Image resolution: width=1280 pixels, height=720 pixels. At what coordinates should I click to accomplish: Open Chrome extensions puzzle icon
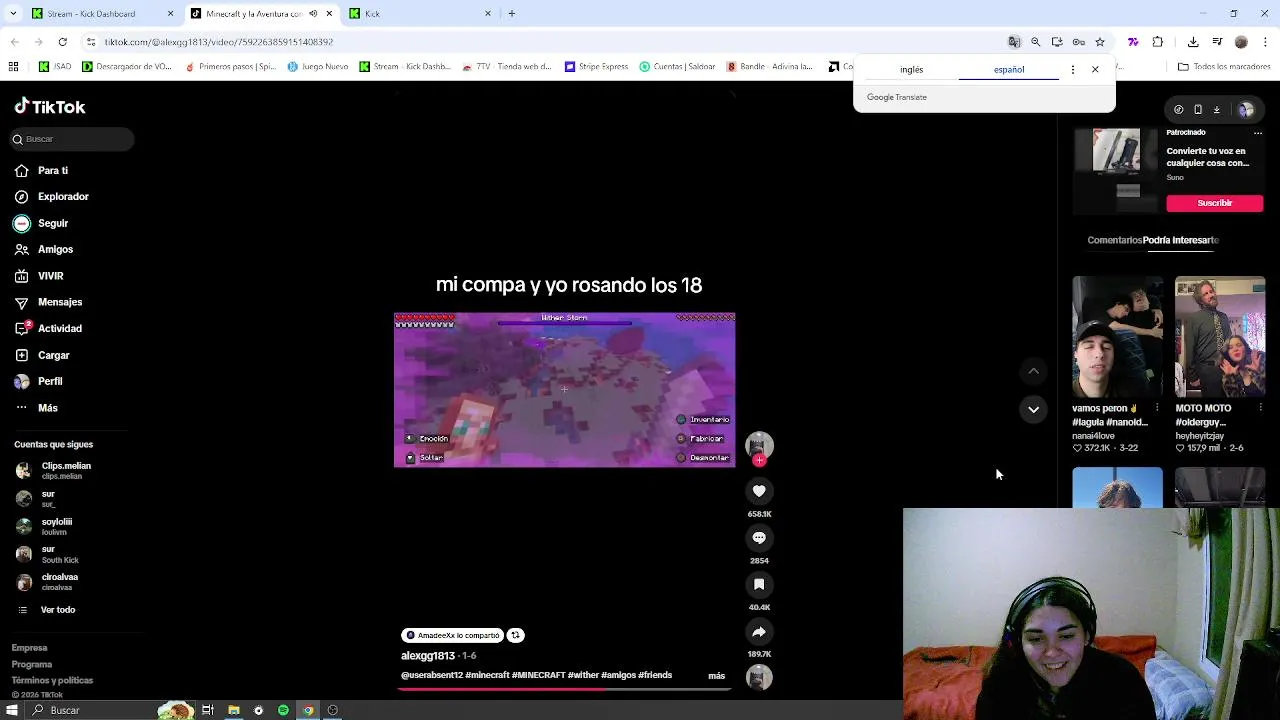(1158, 42)
